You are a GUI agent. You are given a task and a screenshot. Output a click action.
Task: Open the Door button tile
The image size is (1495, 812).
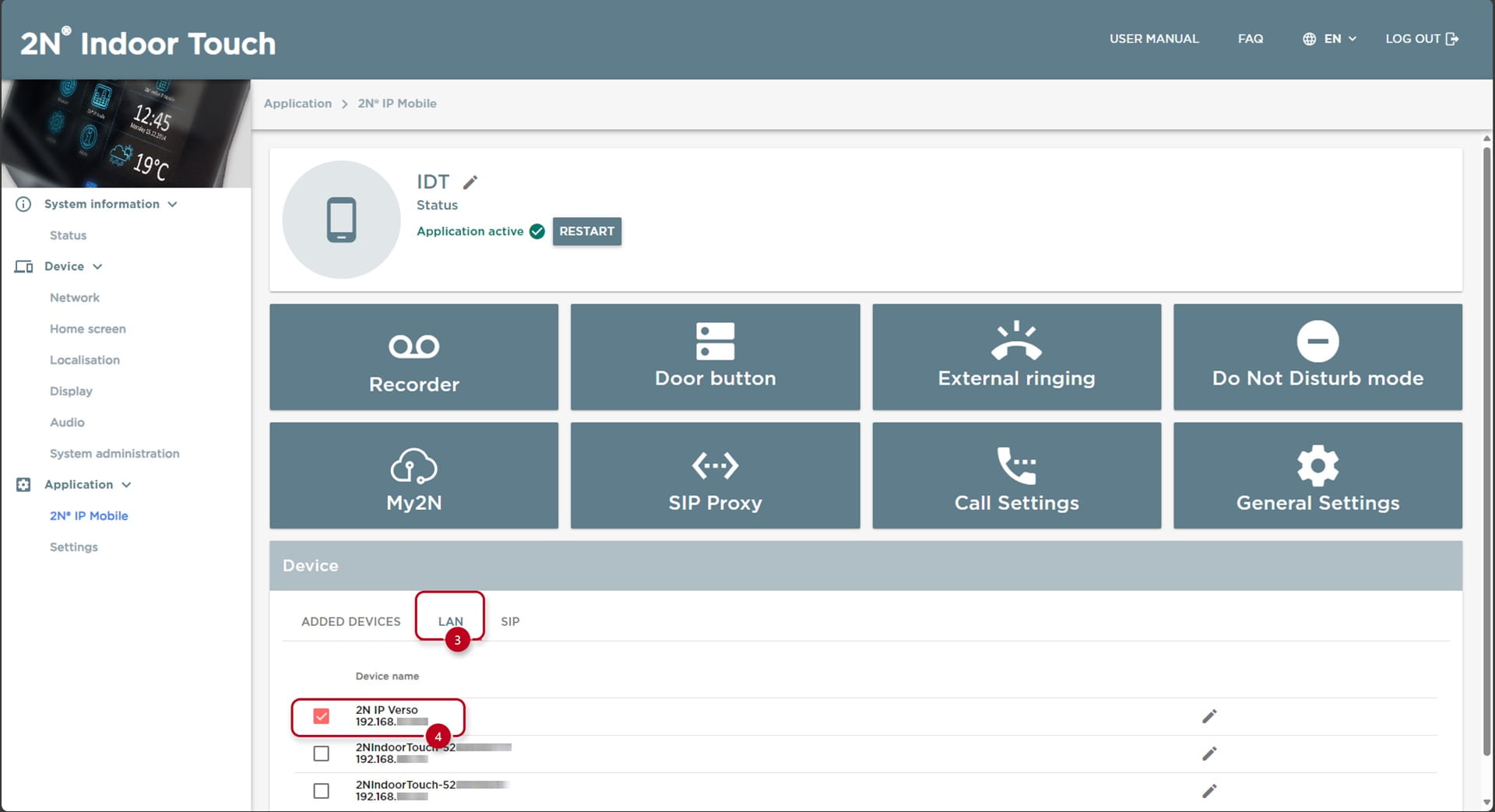(715, 357)
